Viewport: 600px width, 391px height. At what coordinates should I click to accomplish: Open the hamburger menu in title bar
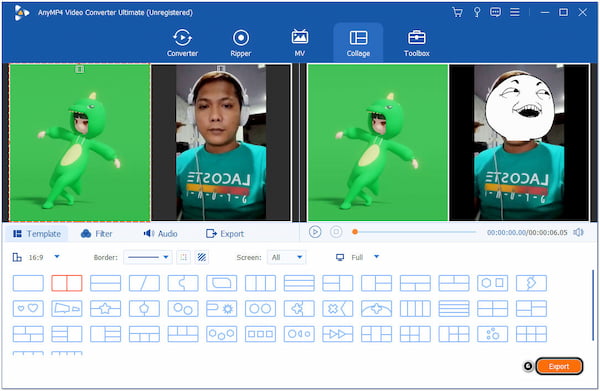point(515,12)
